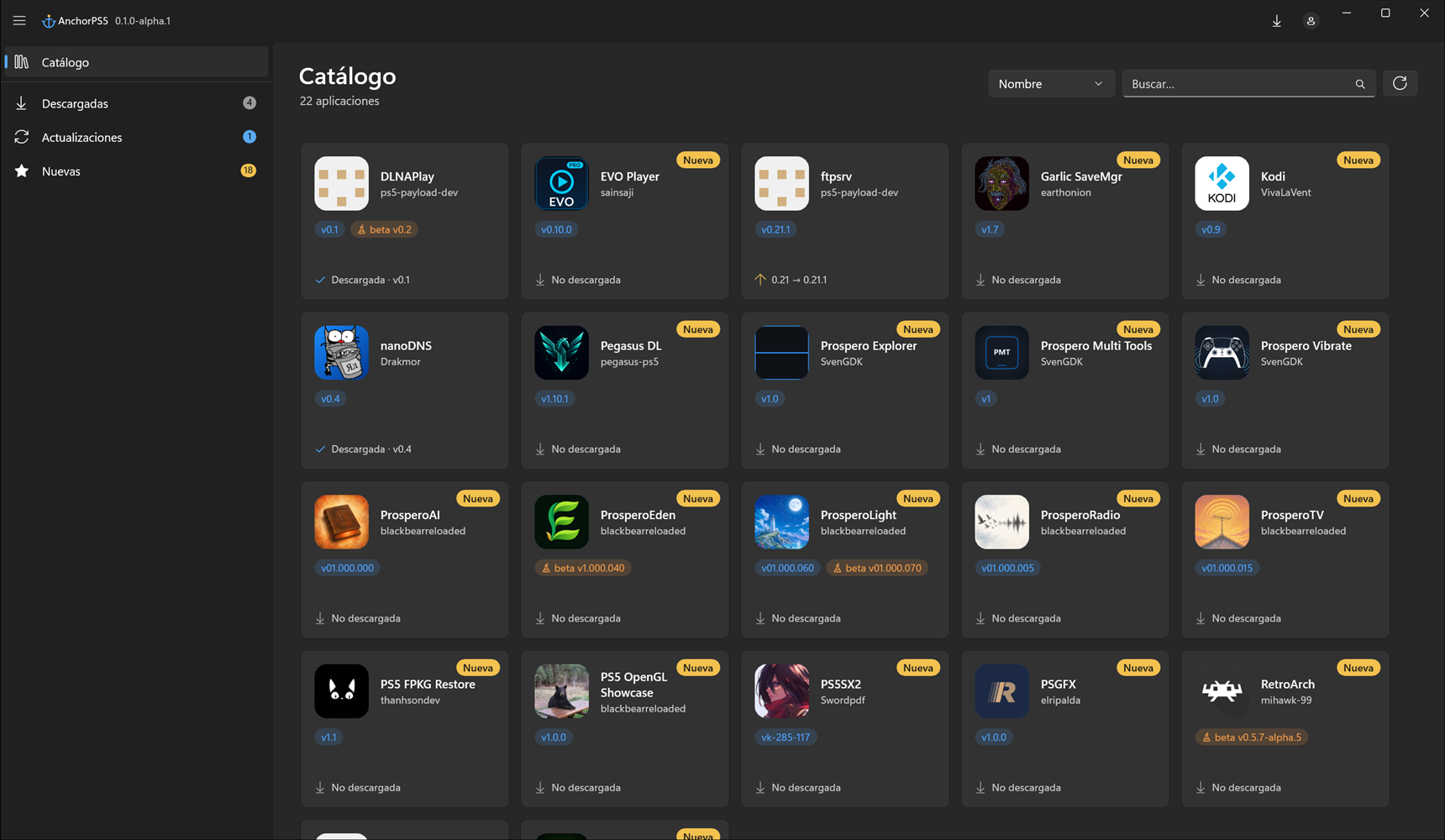
Task: Open the user account icon
Action: pyautogui.click(x=1311, y=21)
